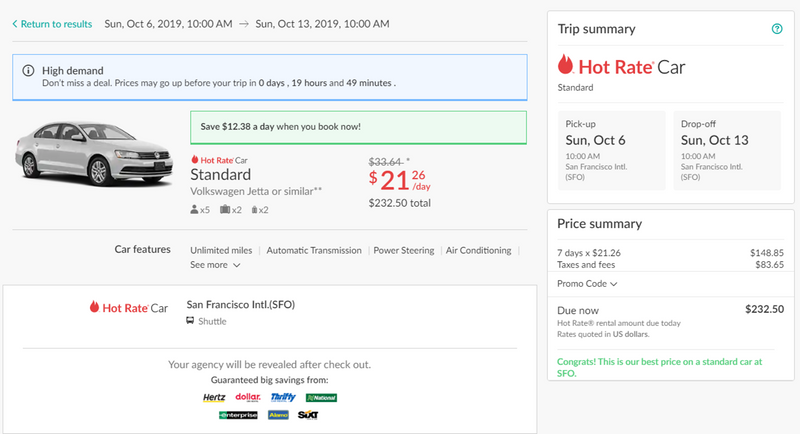Image resolution: width=800 pixels, height=434 pixels.
Task: Click the Save $12.38 a day banner
Action: click(x=358, y=127)
